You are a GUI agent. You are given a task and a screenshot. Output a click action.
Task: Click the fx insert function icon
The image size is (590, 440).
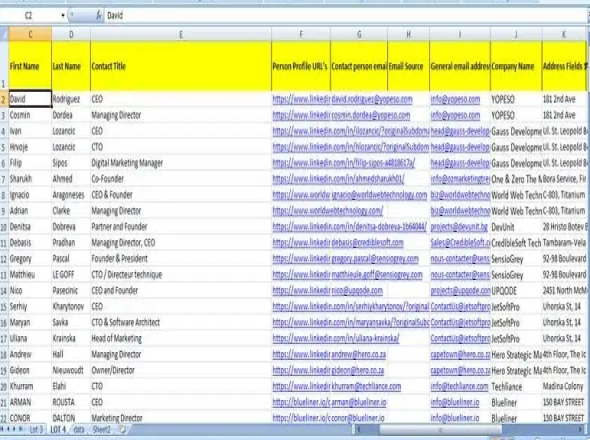[99, 15]
